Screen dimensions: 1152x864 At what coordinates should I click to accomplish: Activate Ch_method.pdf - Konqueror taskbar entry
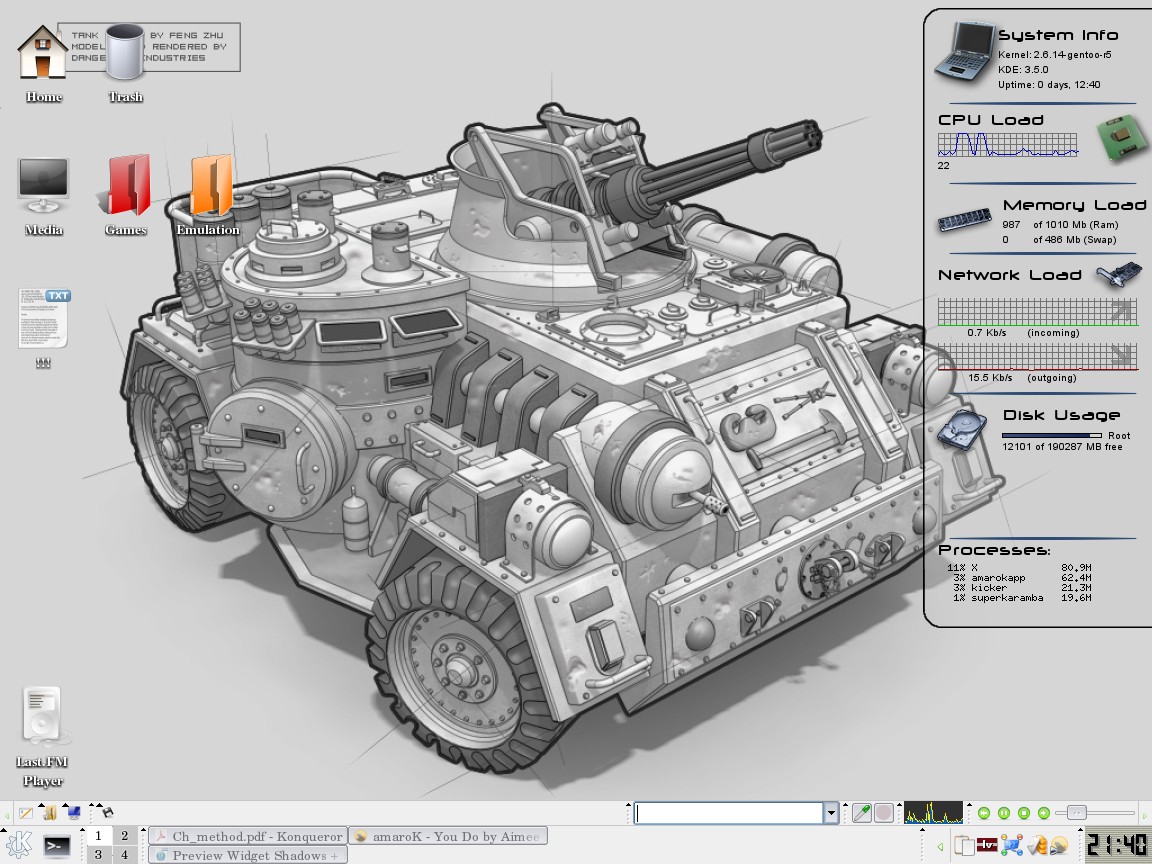tap(248, 836)
